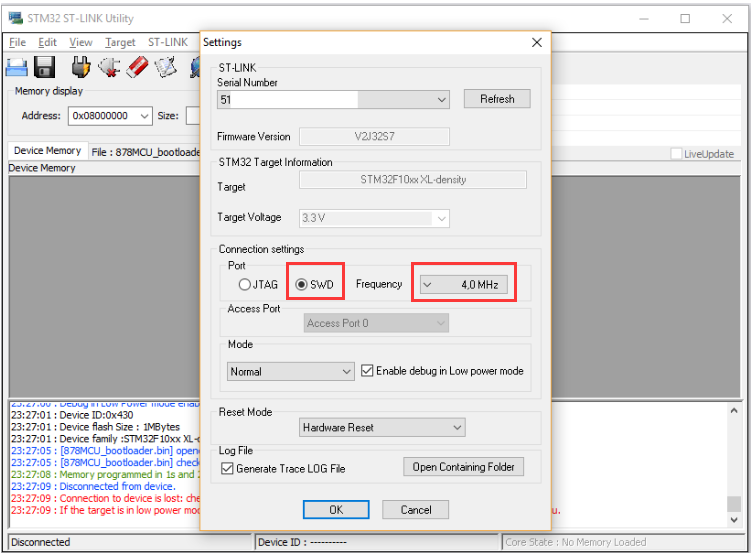Click the Disconnect from target icon
This screenshot has height=553, width=754.
pyautogui.click(x=109, y=67)
